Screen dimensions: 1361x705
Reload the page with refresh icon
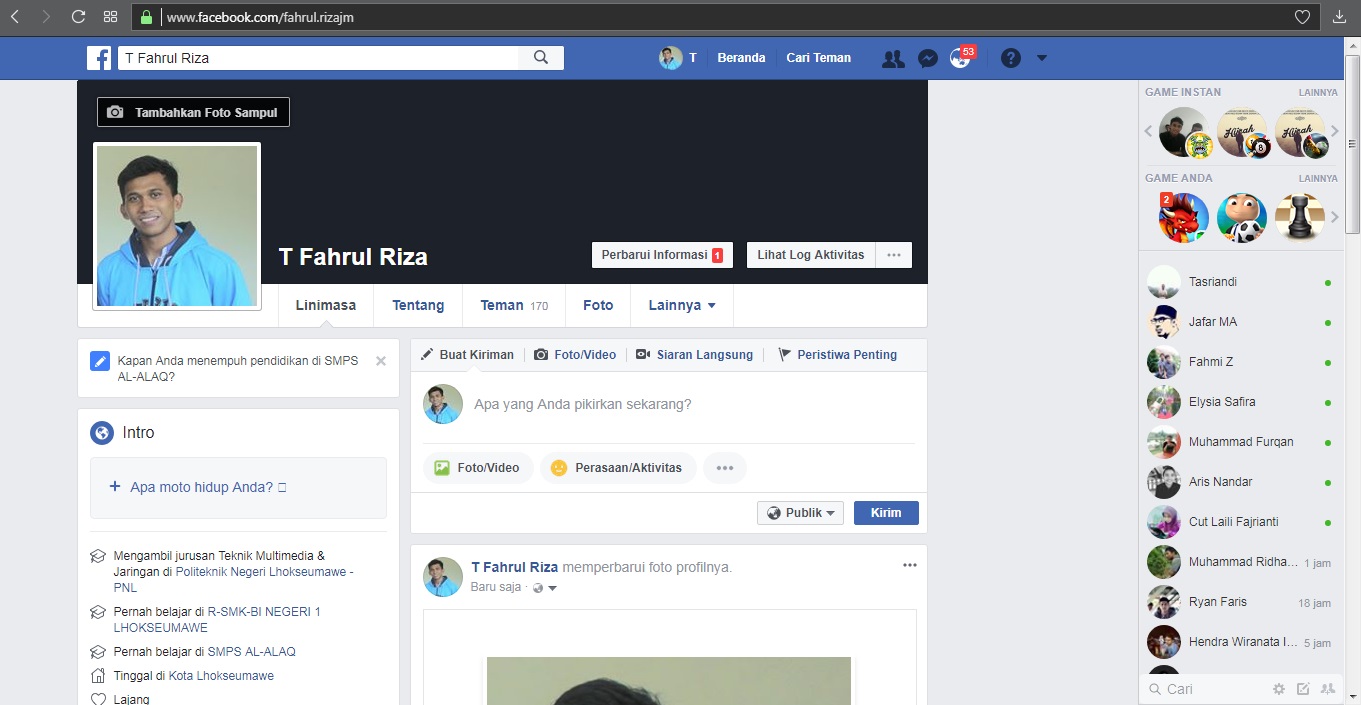[x=79, y=17]
